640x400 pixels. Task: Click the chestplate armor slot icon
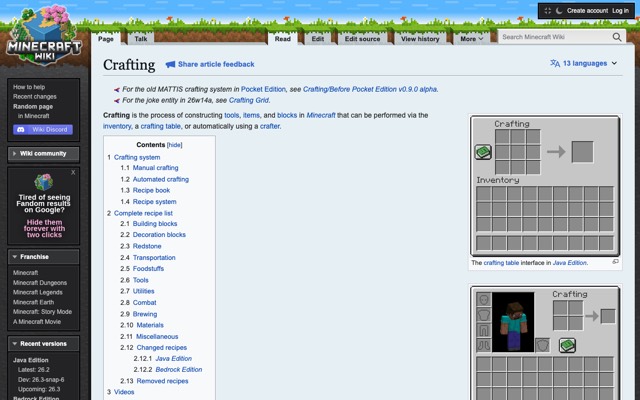point(484,315)
